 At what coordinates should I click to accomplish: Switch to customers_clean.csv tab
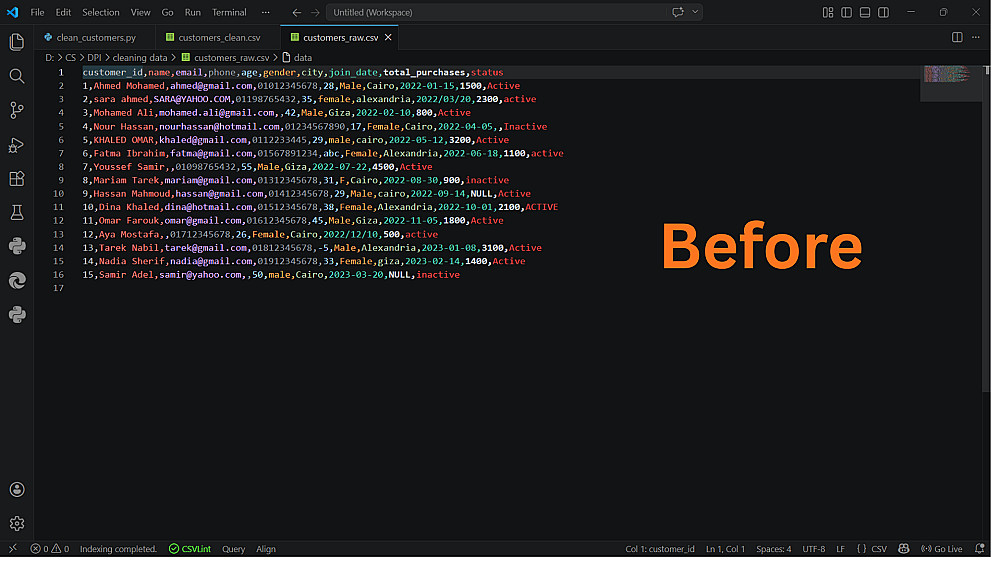click(x=219, y=38)
